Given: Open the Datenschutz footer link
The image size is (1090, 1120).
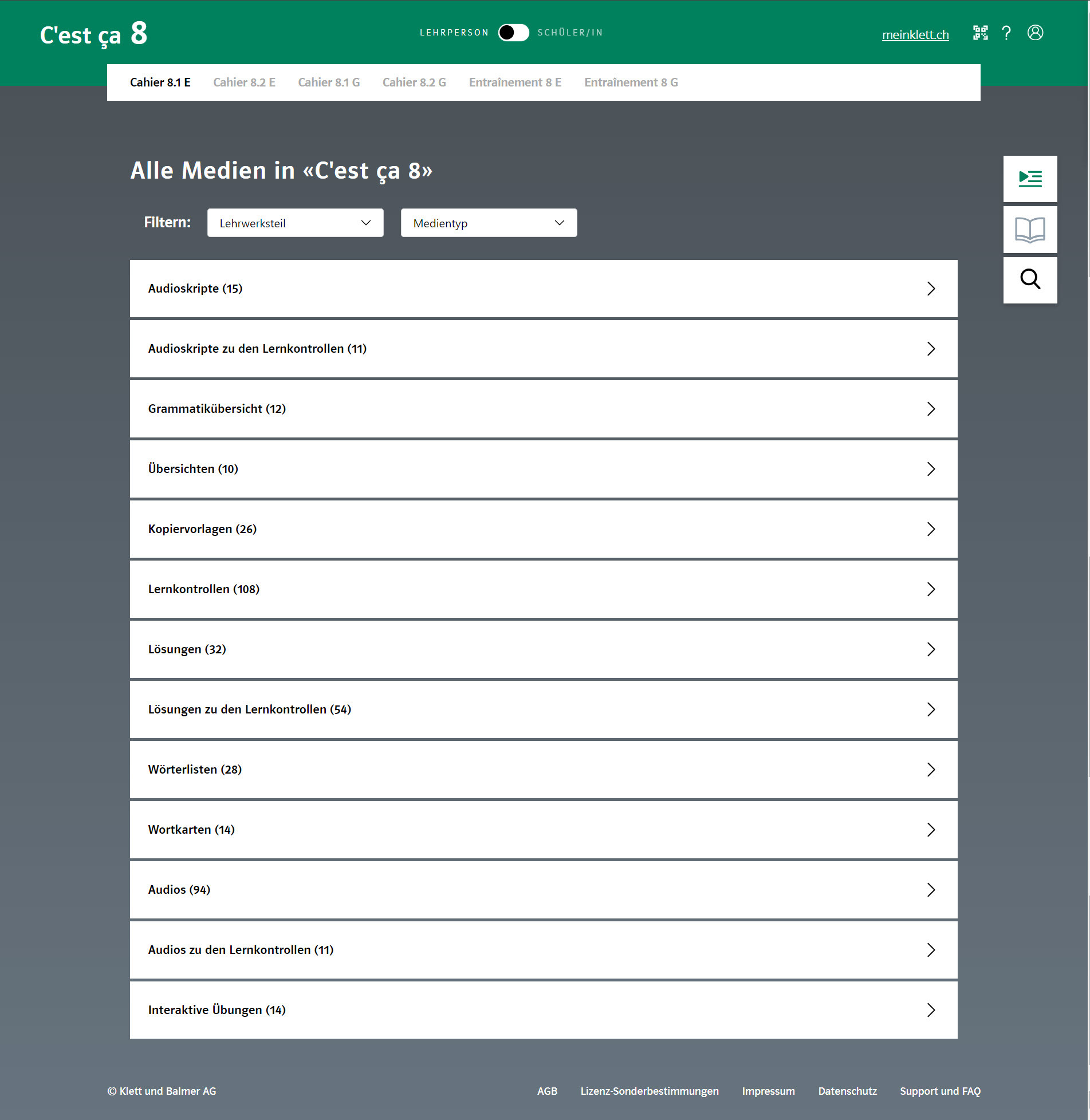Looking at the screenshot, I should coord(847,1091).
